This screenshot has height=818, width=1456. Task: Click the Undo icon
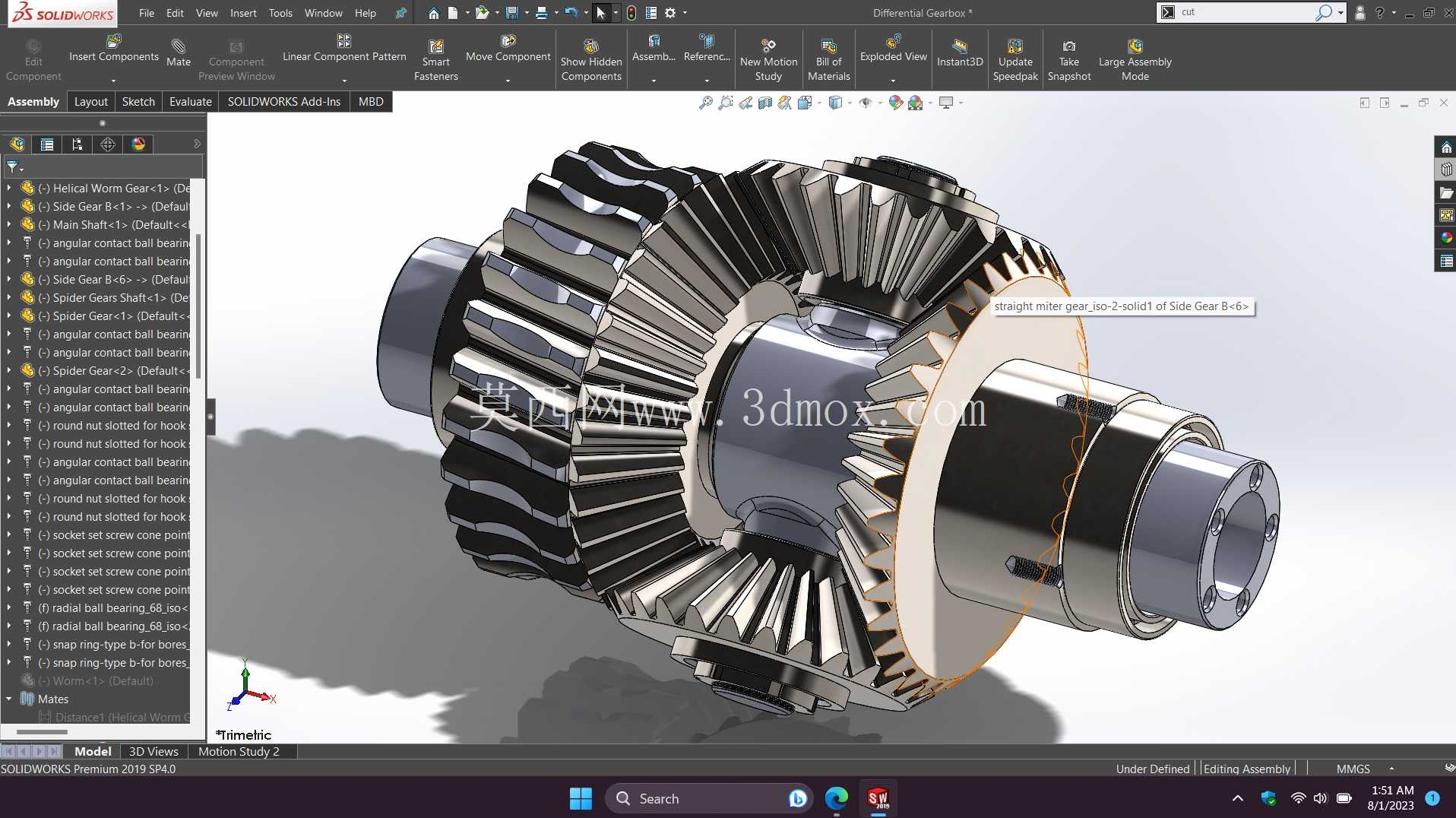pyautogui.click(x=571, y=13)
